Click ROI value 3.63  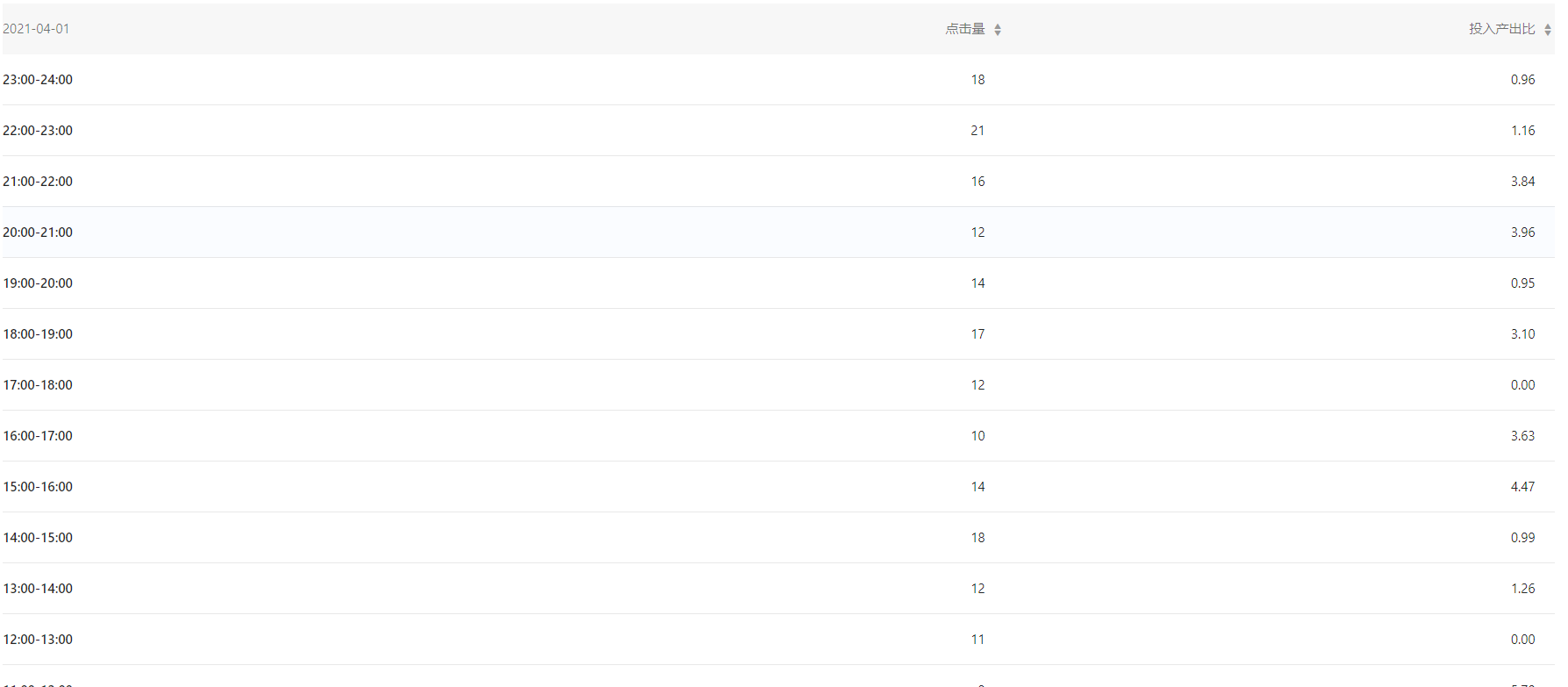(1522, 436)
